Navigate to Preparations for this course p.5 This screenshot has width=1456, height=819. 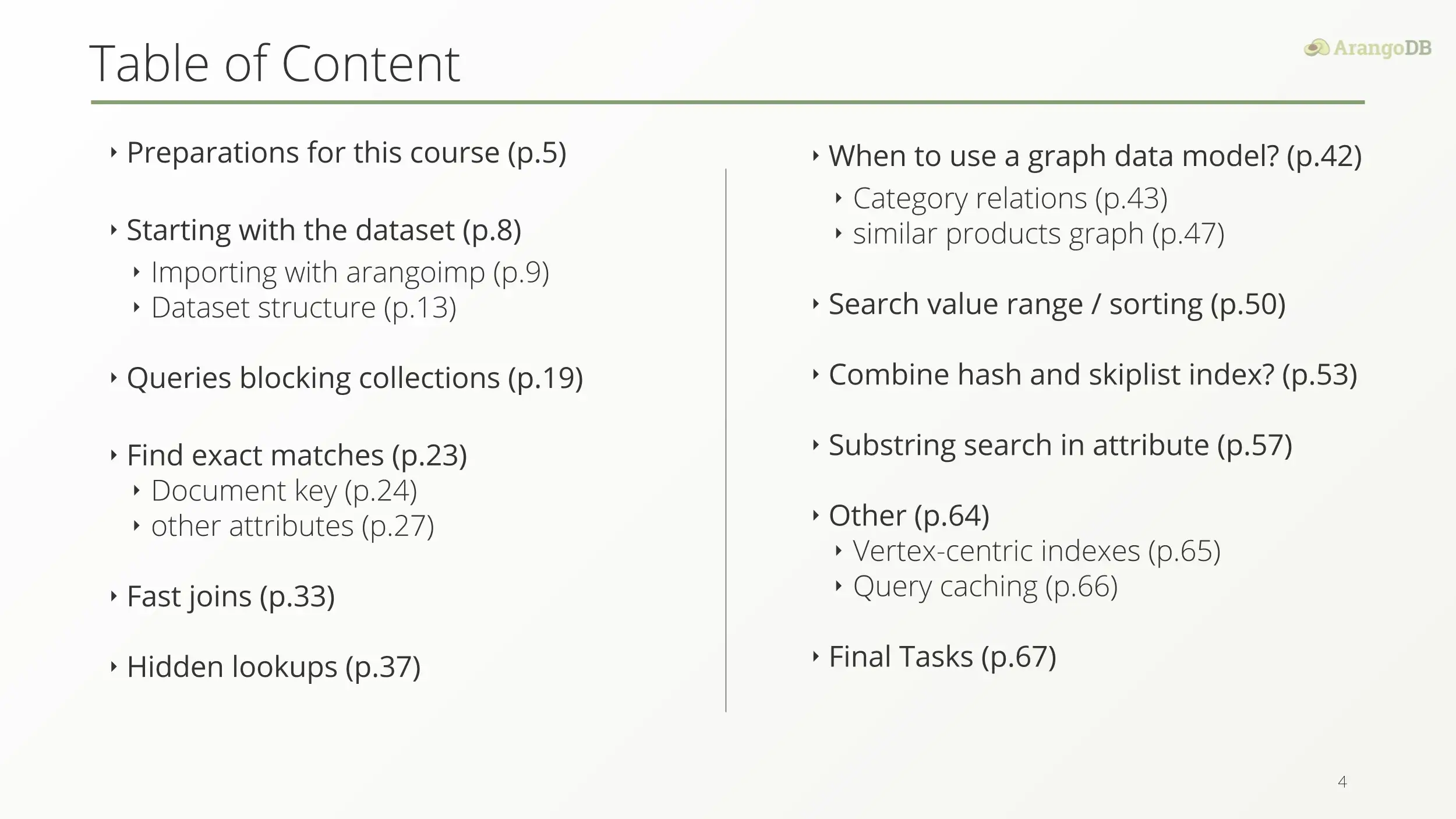coord(346,152)
